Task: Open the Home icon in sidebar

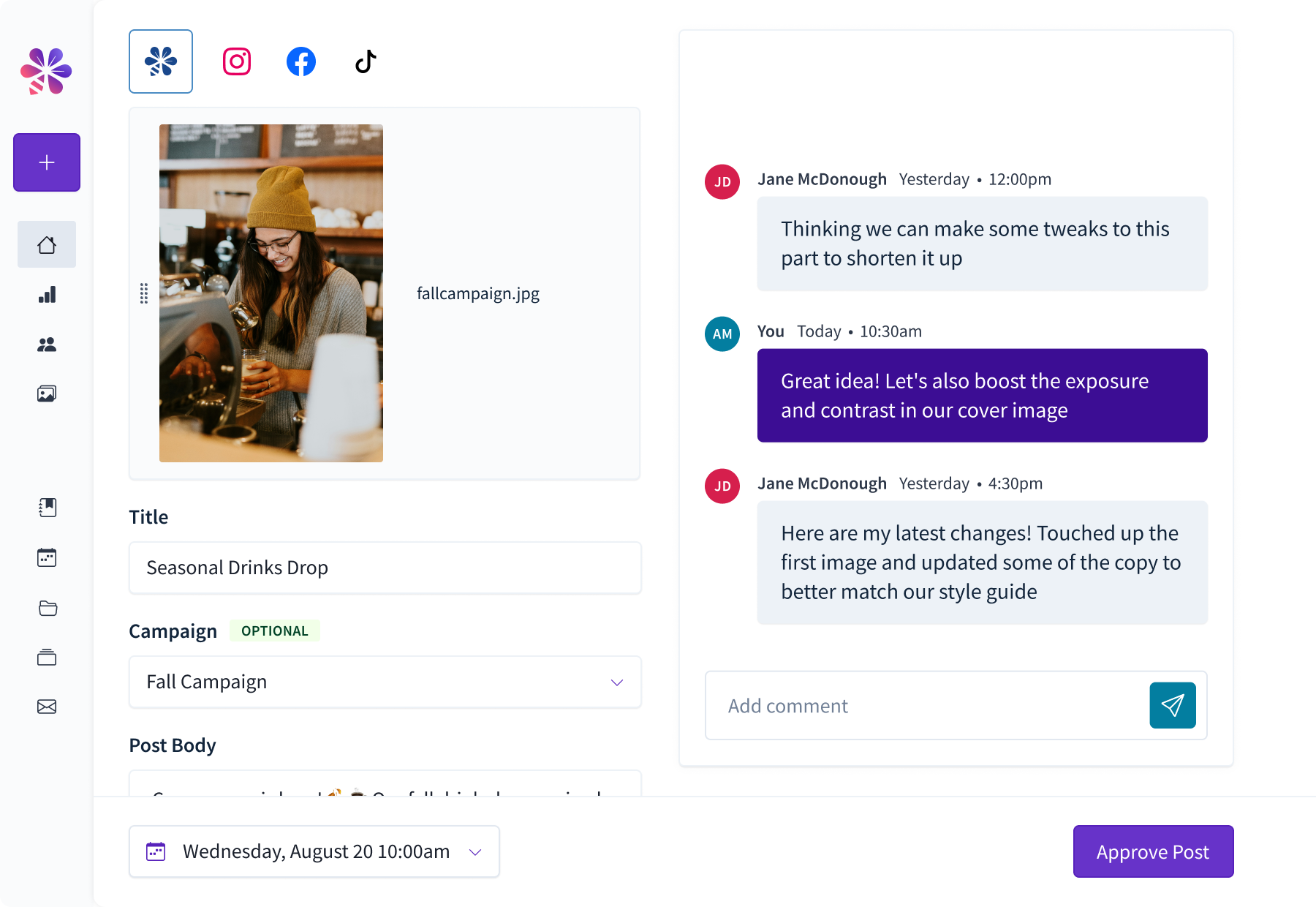Action: pyautogui.click(x=47, y=245)
